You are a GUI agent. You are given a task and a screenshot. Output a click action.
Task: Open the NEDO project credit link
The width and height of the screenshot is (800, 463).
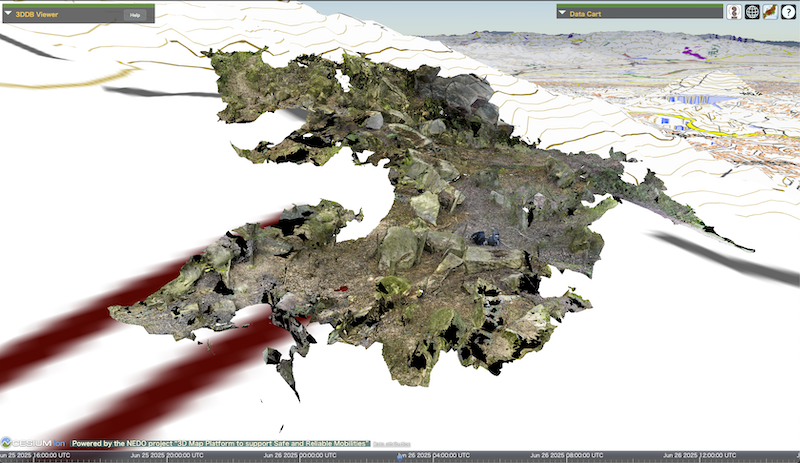[220, 443]
